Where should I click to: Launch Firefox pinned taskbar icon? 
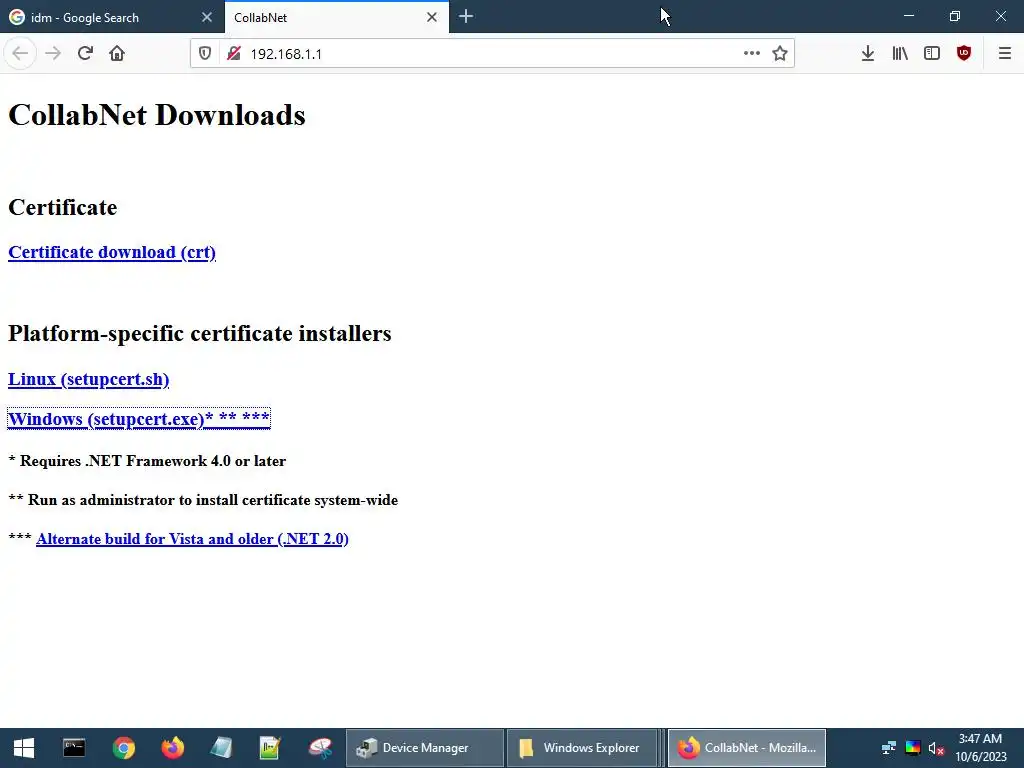(x=172, y=748)
